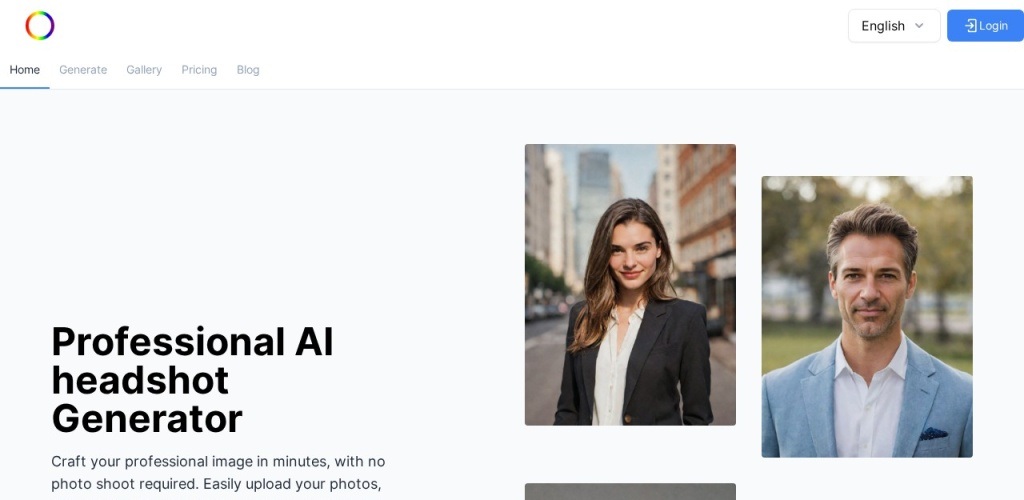1024x500 pixels.
Task: Click the 'Professional AI' headline line
Action: point(193,341)
